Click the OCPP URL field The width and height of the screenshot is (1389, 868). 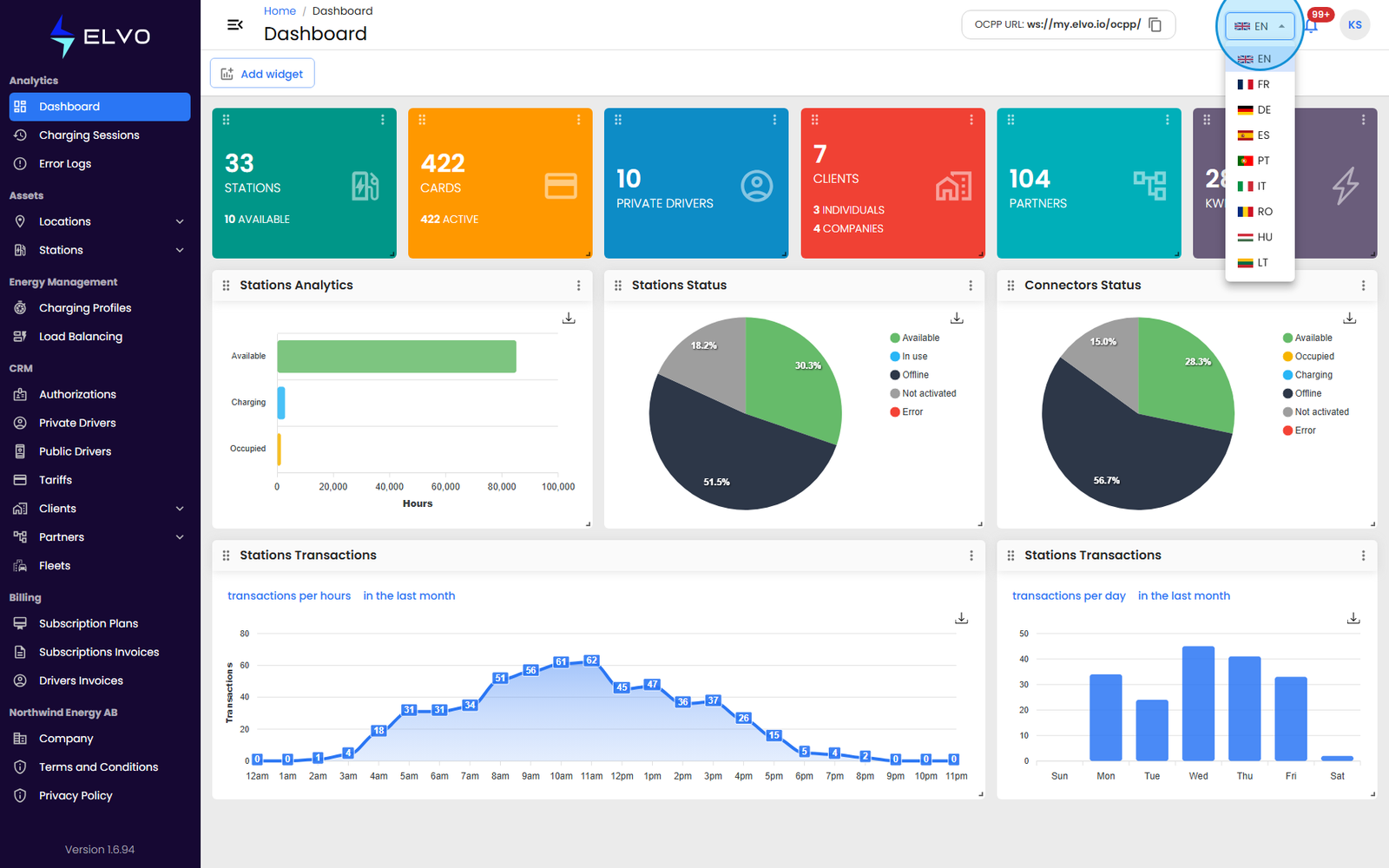pos(1069,24)
